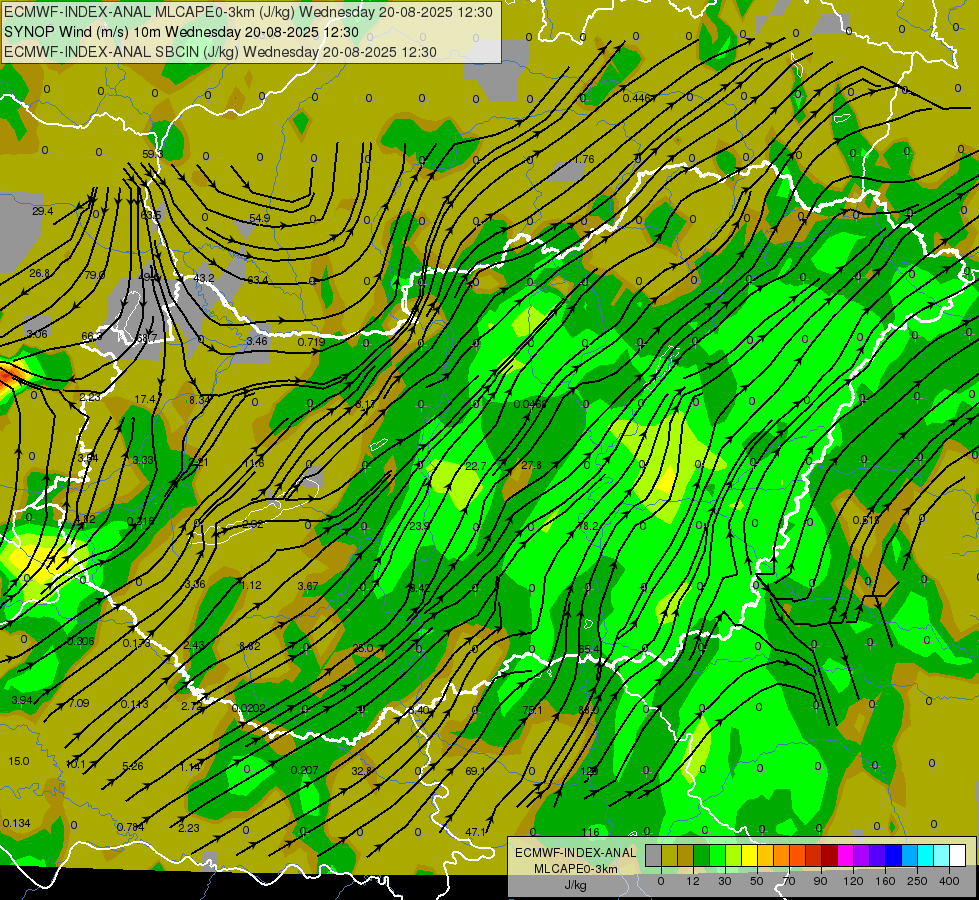Click the map value 59.3
The height and width of the screenshot is (900, 979).
click(x=152, y=154)
